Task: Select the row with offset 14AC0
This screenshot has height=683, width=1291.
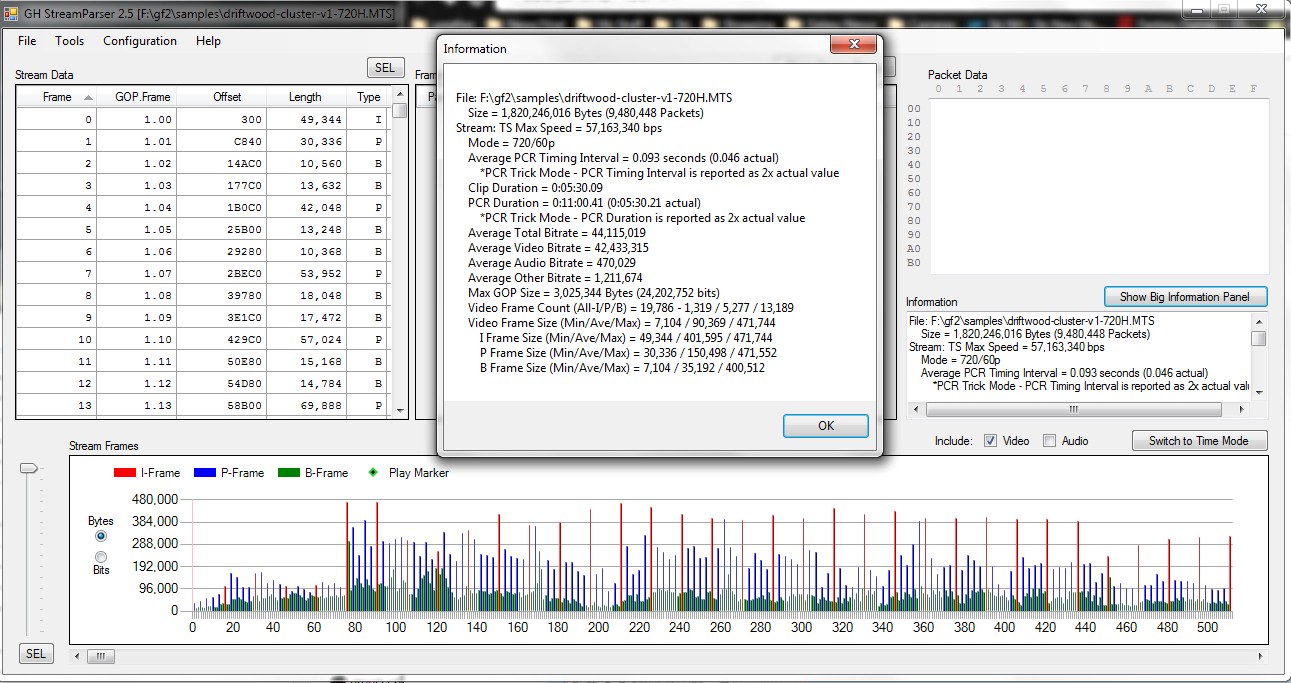Action: coord(204,164)
